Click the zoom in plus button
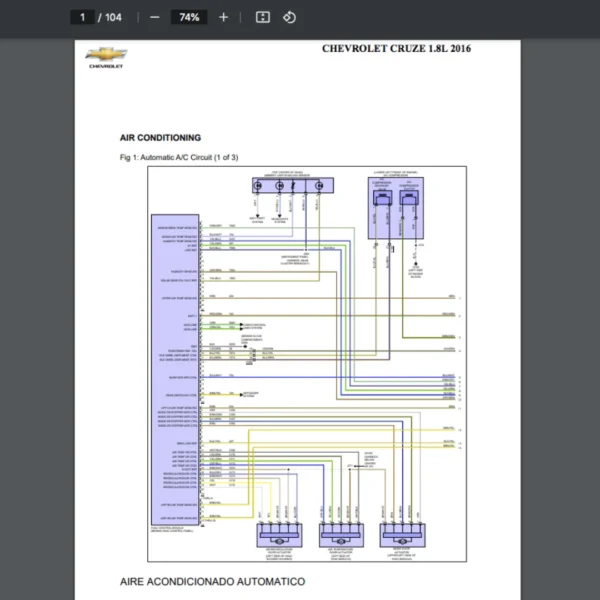Viewport: 600px width, 600px height. pos(223,17)
